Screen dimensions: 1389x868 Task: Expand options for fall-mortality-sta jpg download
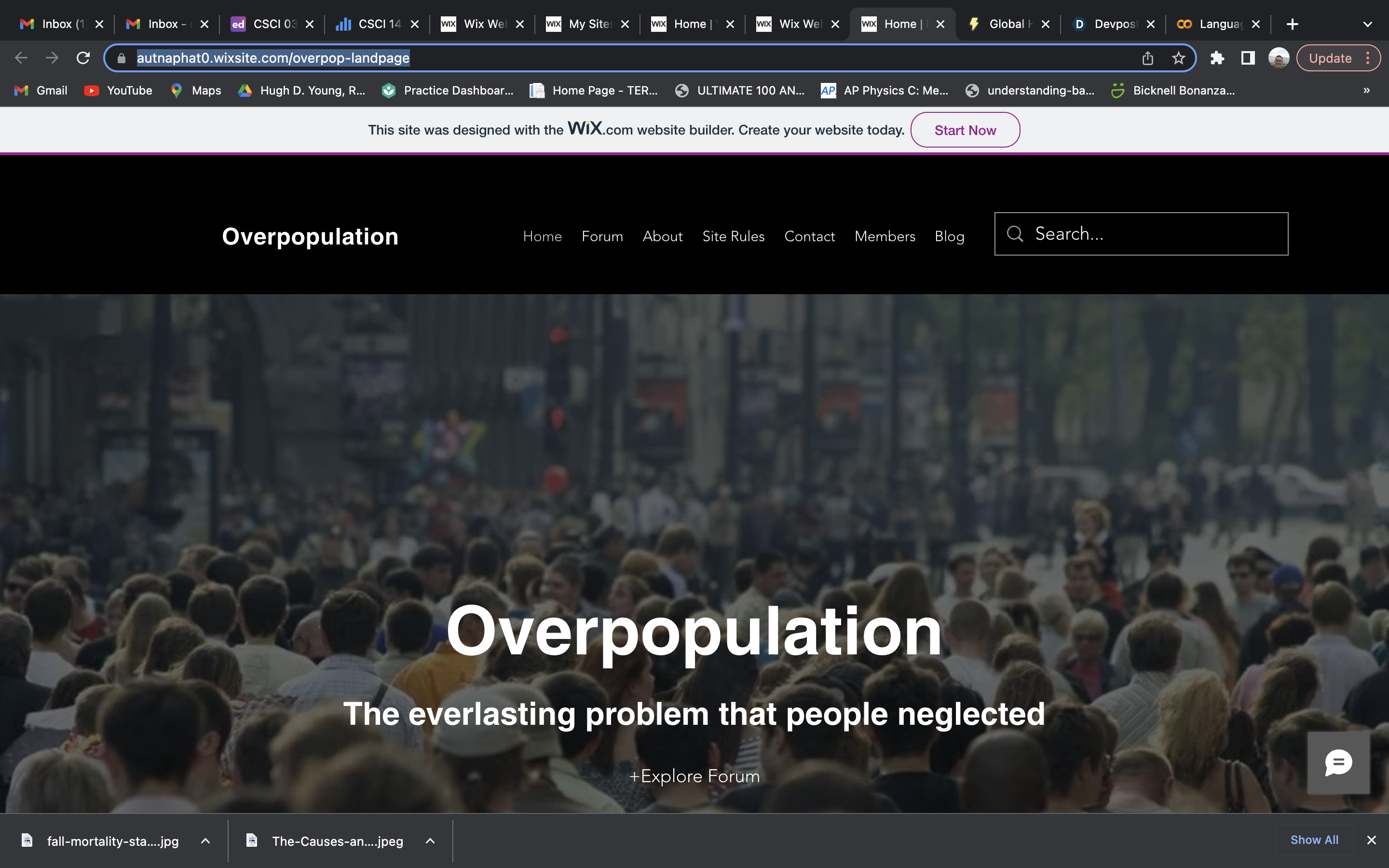[205, 841]
